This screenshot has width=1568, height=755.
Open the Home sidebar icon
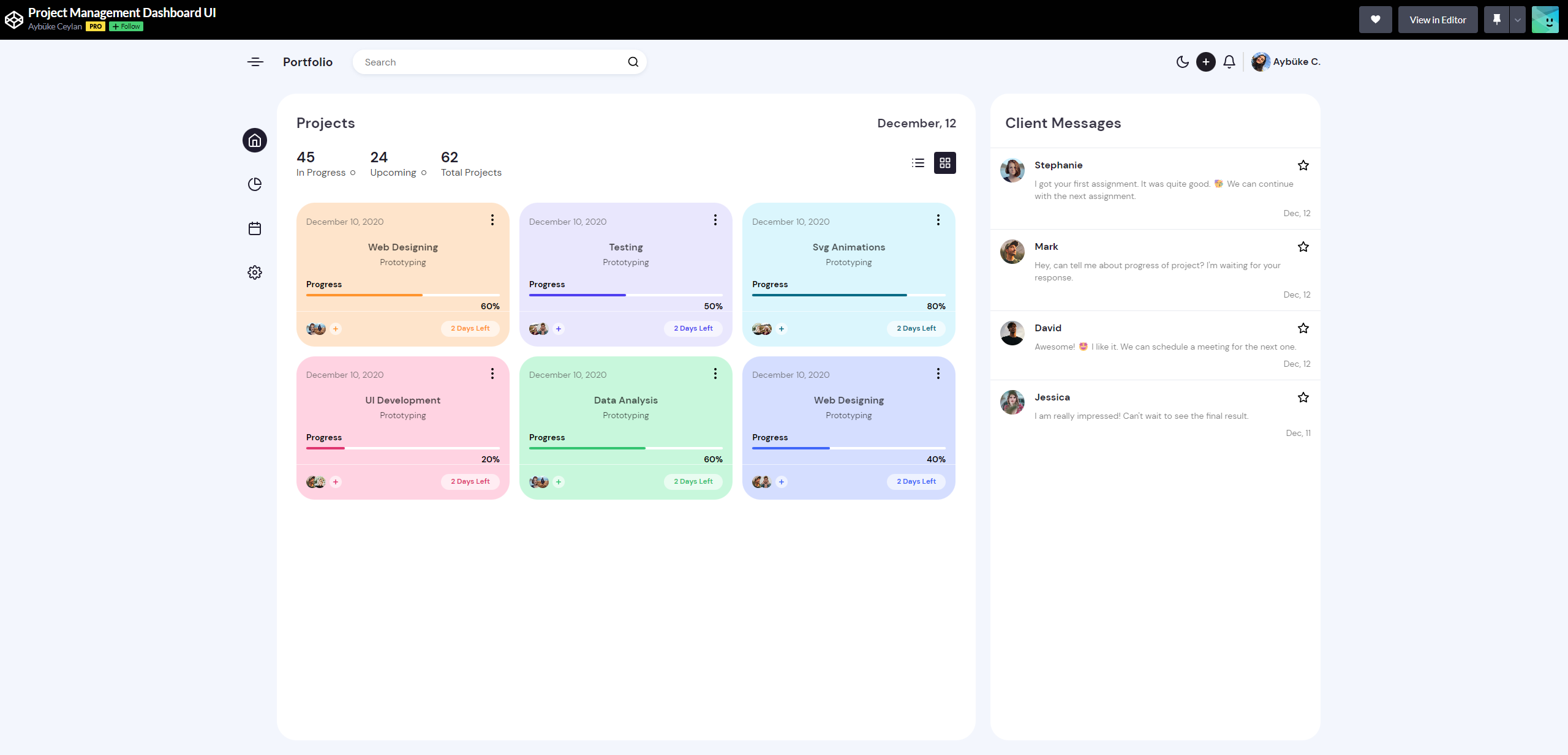[x=255, y=141]
